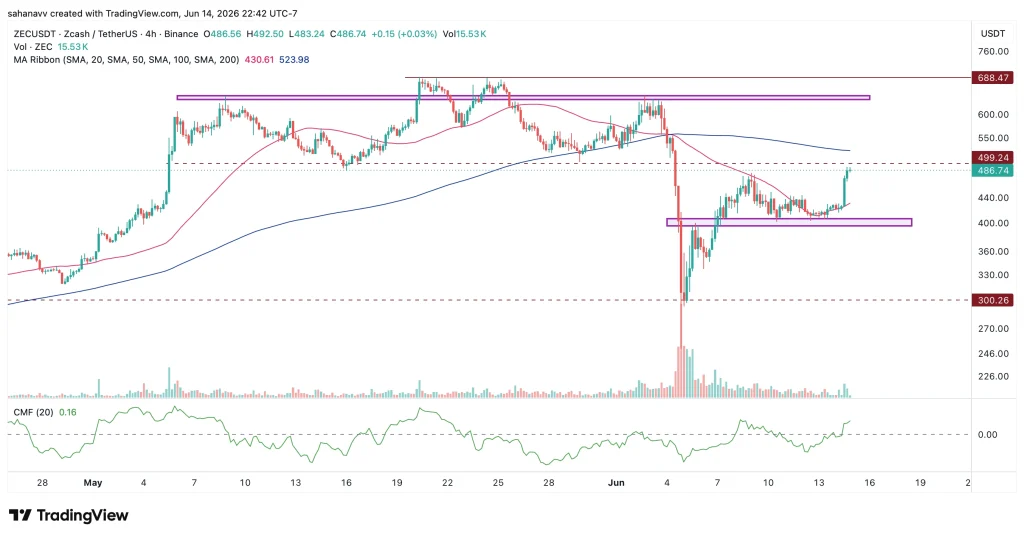Click the open price O486.56
Screen dimensions: 1024x538
(222, 34)
